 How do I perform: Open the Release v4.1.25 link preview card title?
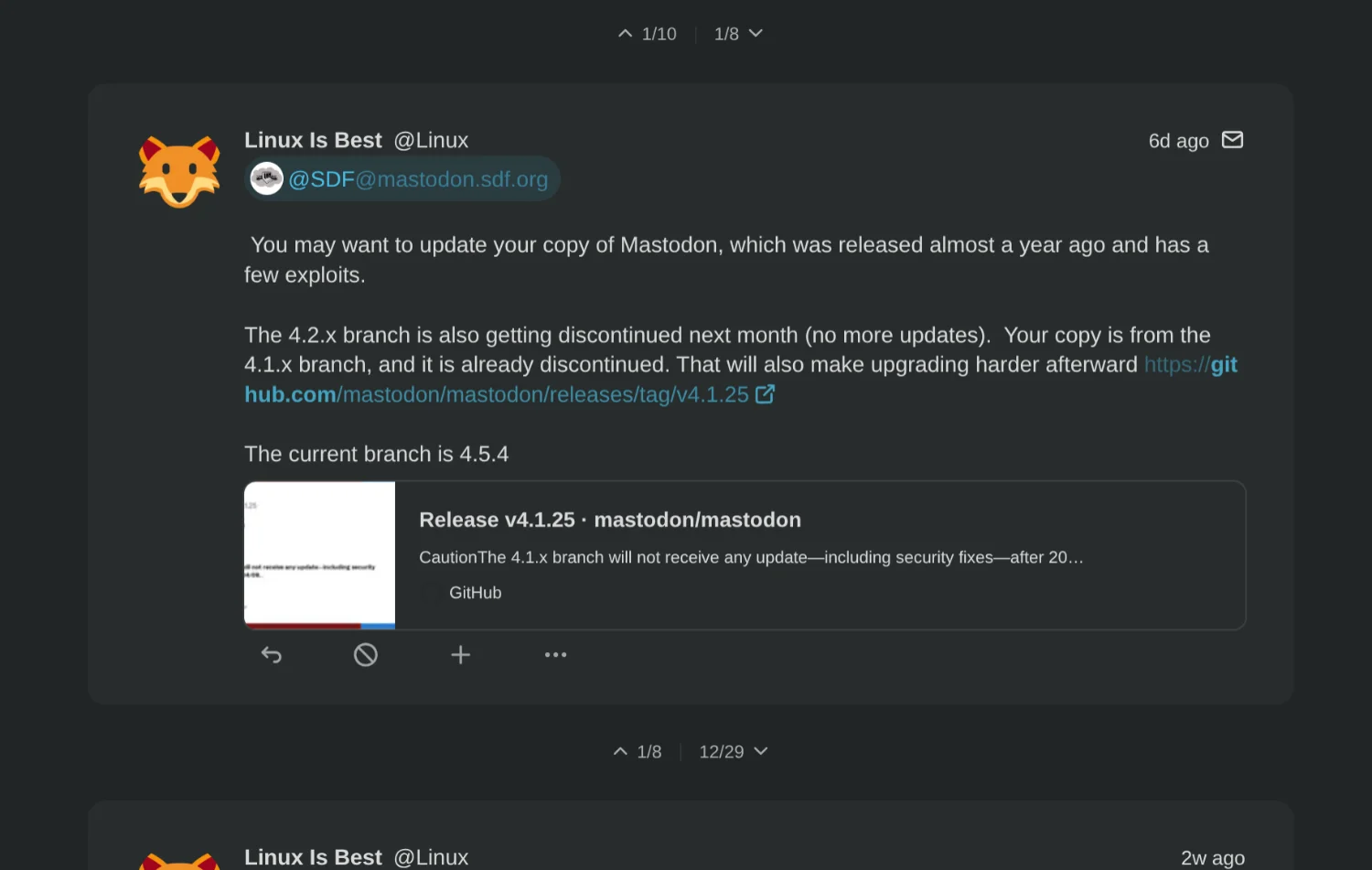(610, 520)
